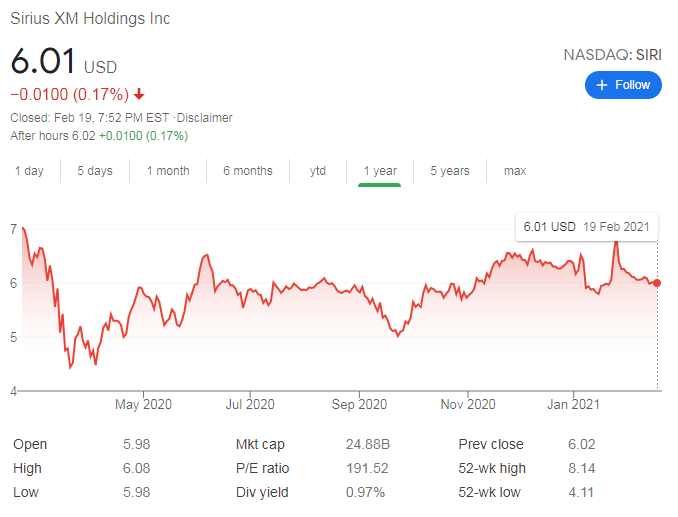Select the 5 days range tab
The width and height of the screenshot is (678, 517).
click(95, 171)
